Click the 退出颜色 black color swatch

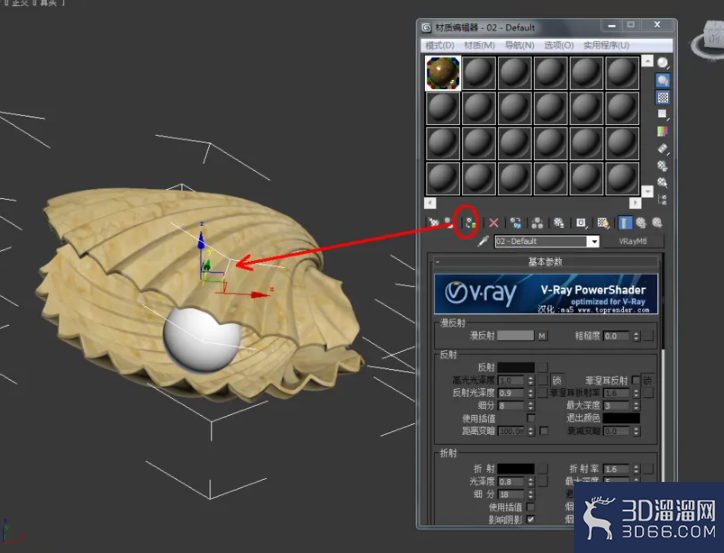point(621,418)
